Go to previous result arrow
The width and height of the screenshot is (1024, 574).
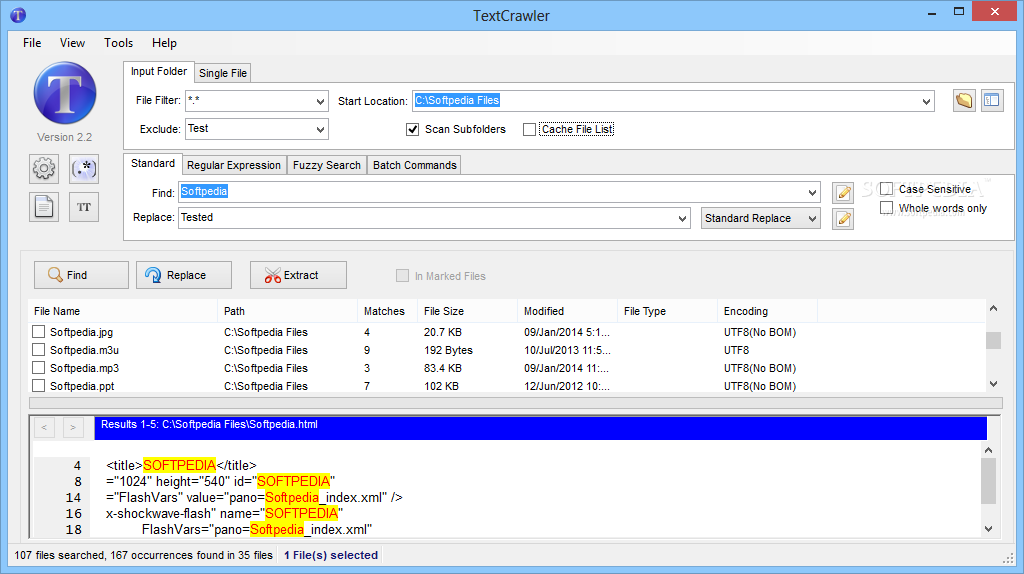44,427
